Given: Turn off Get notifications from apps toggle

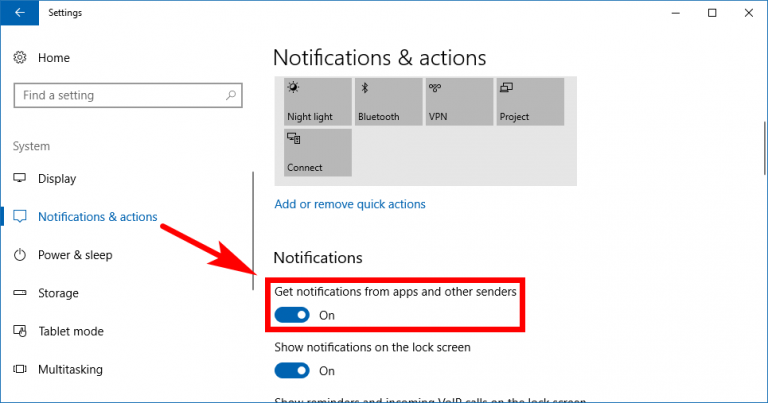Looking at the screenshot, I should click(292, 315).
